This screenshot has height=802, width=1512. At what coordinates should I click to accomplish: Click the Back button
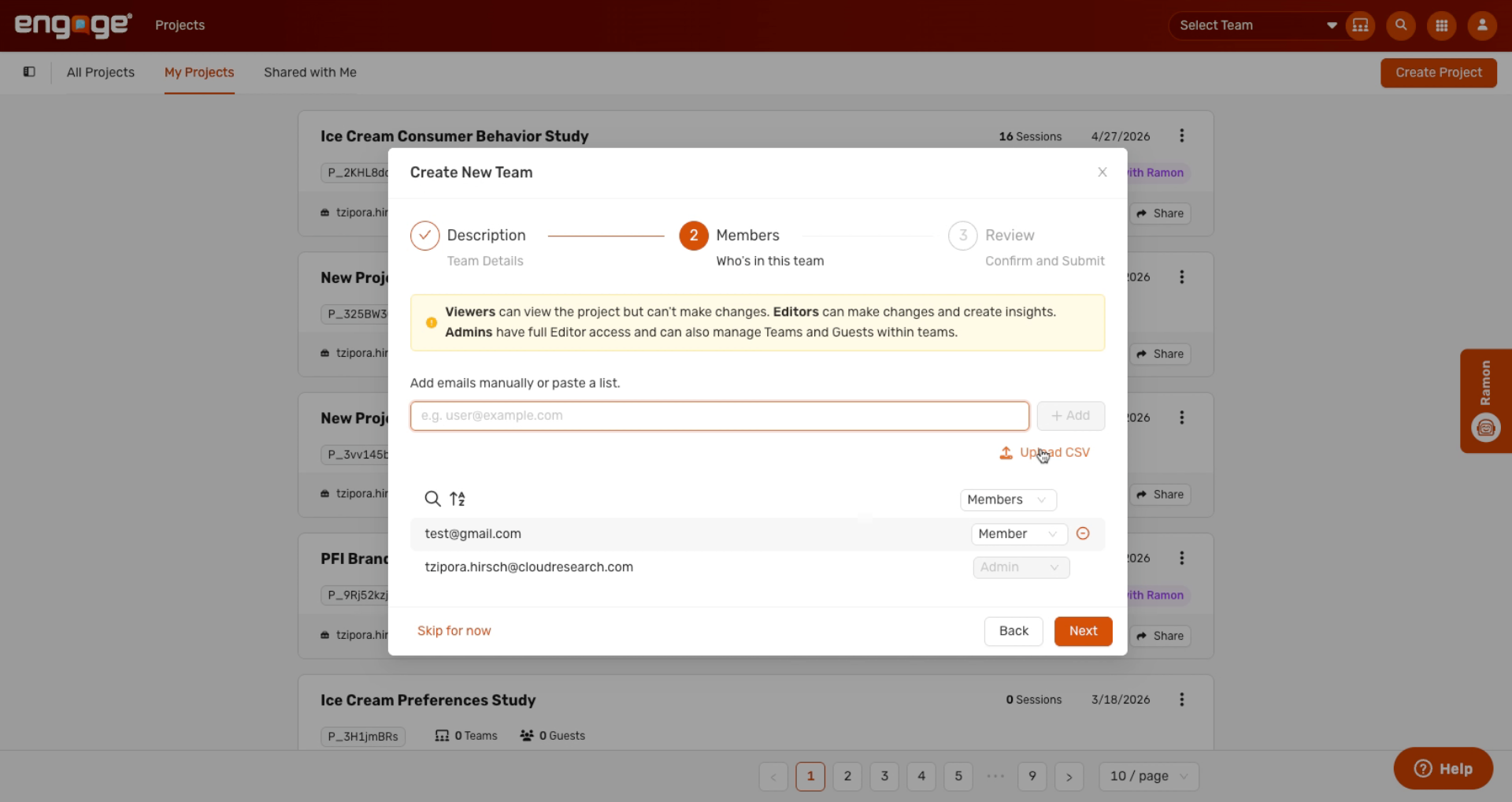tap(1014, 631)
